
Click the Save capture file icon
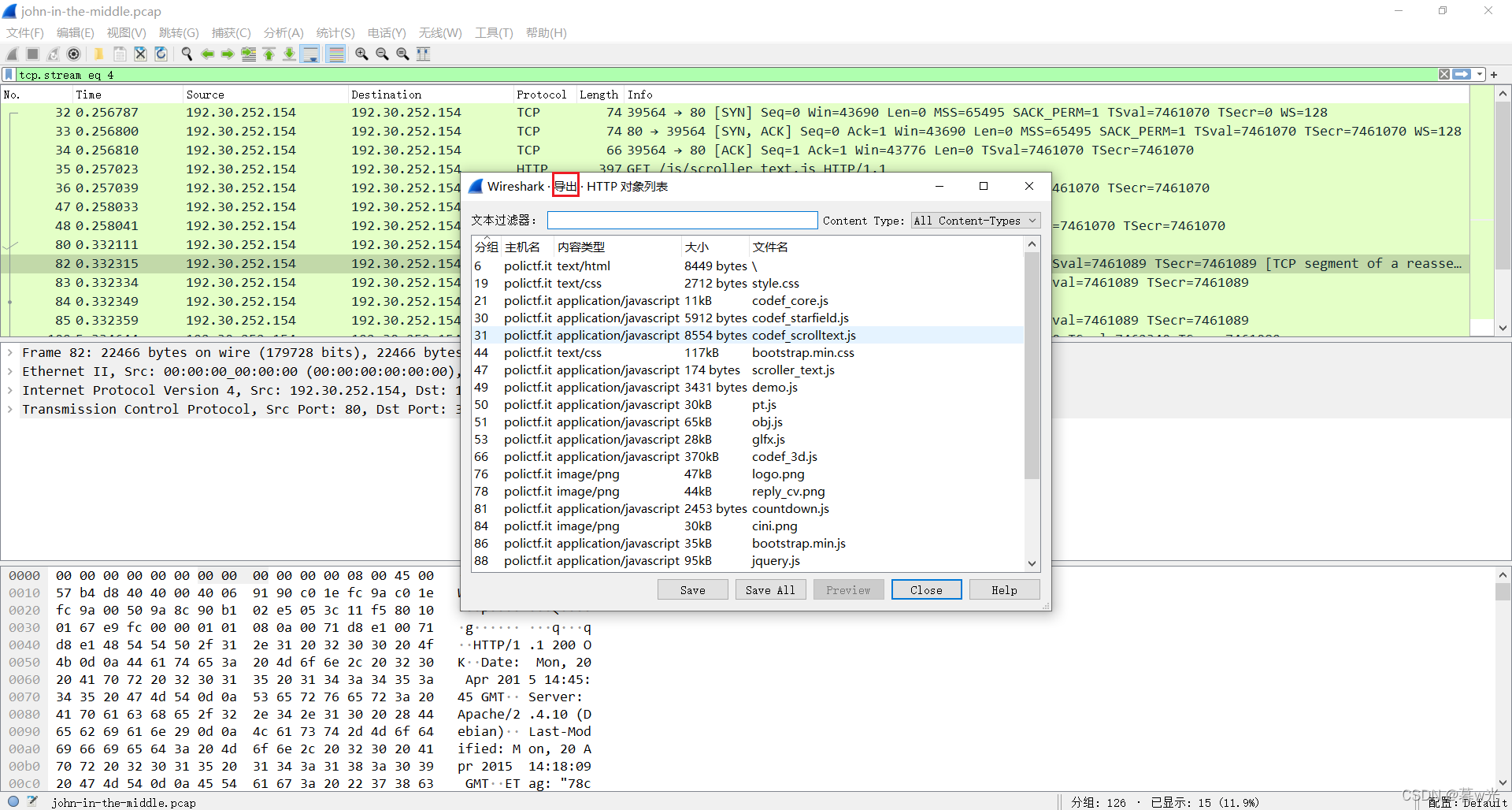pyautogui.click(x=120, y=54)
